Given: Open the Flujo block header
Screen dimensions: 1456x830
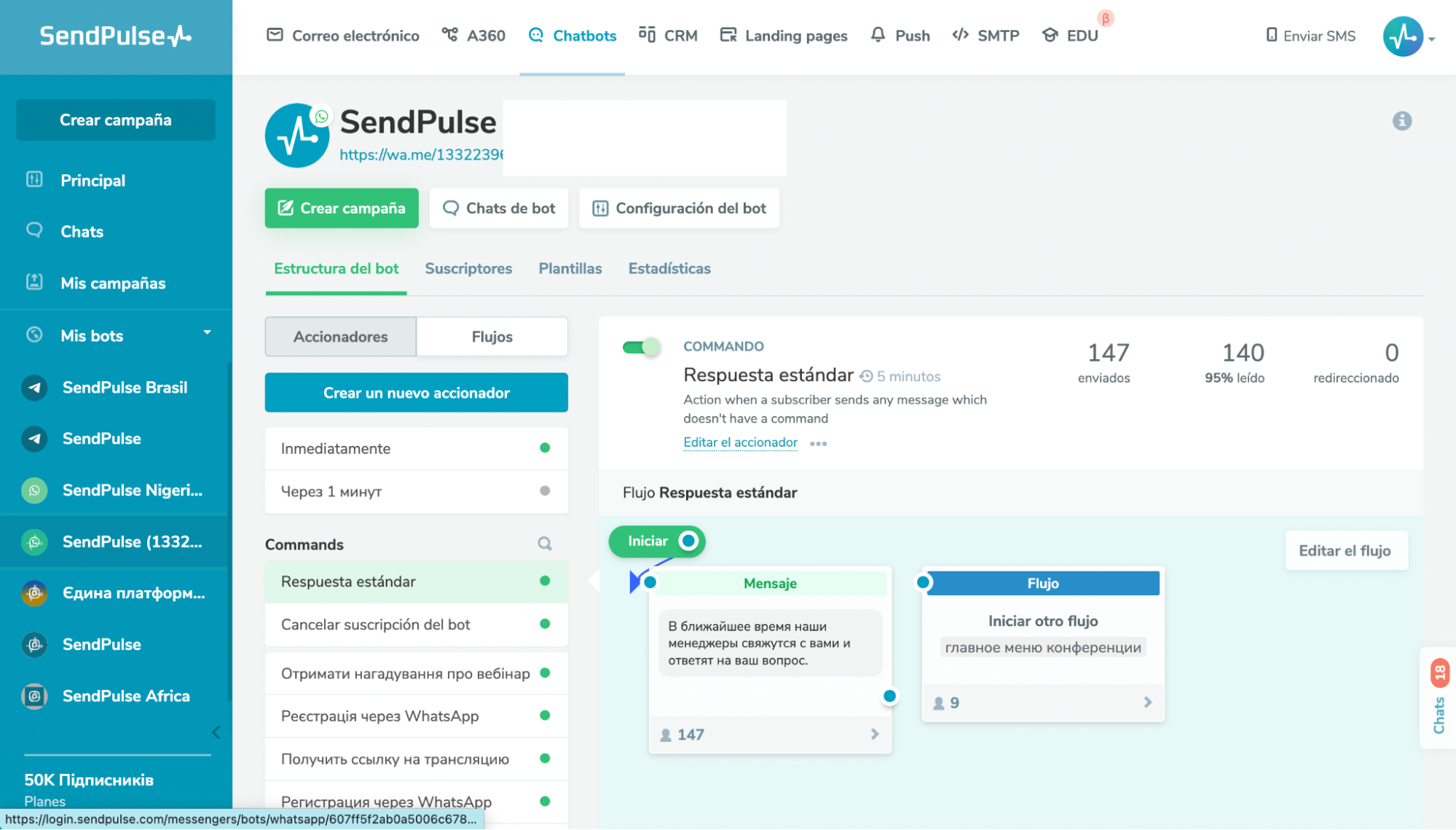Looking at the screenshot, I should [x=1043, y=584].
